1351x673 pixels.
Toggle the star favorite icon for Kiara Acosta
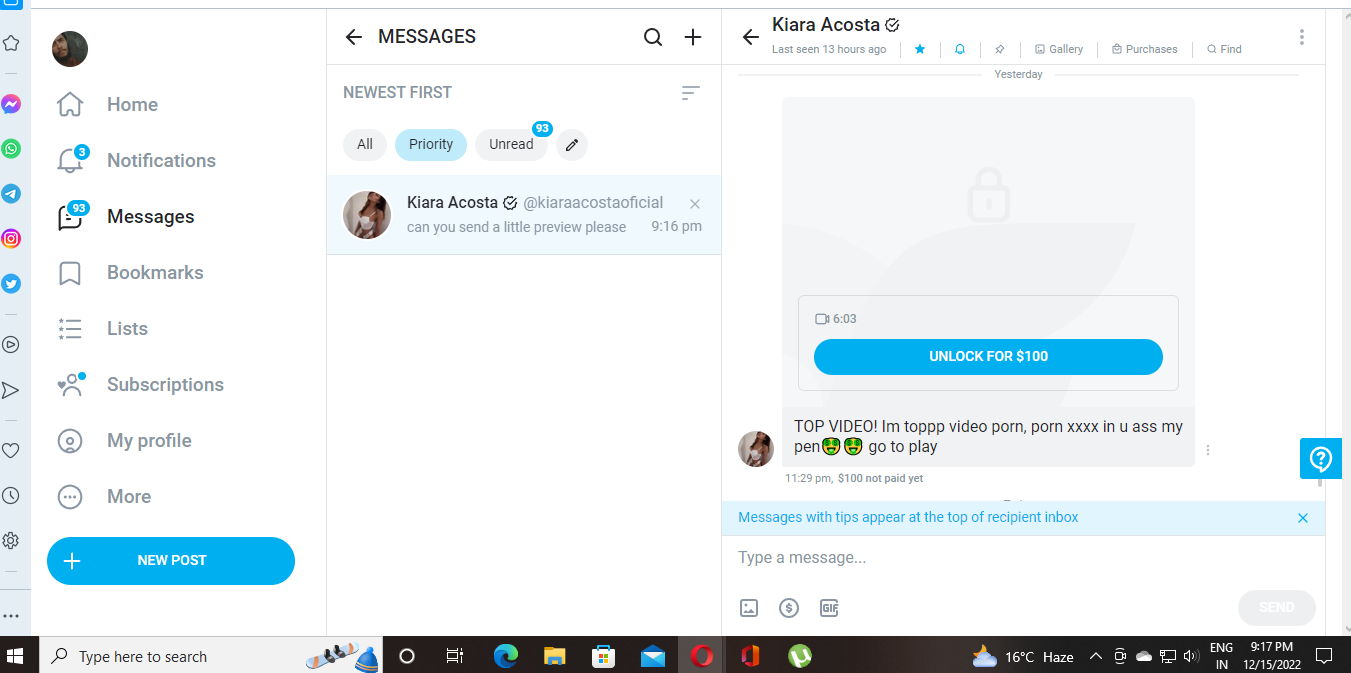coord(920,49)
